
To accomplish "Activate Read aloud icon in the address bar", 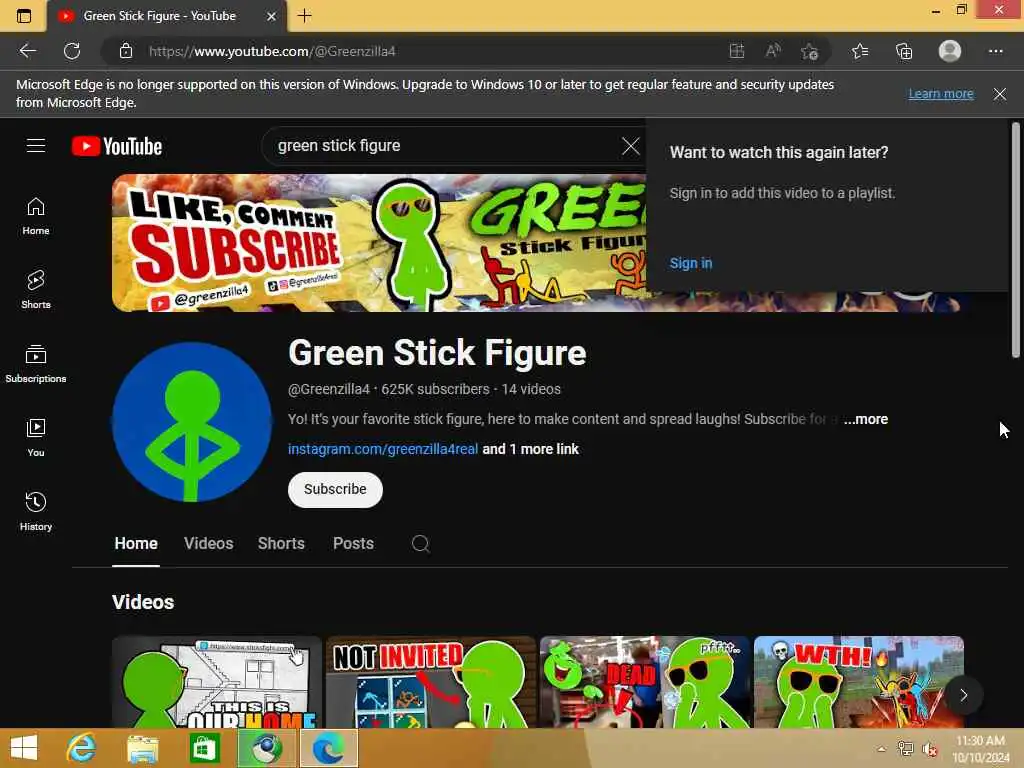I will 773,51.
